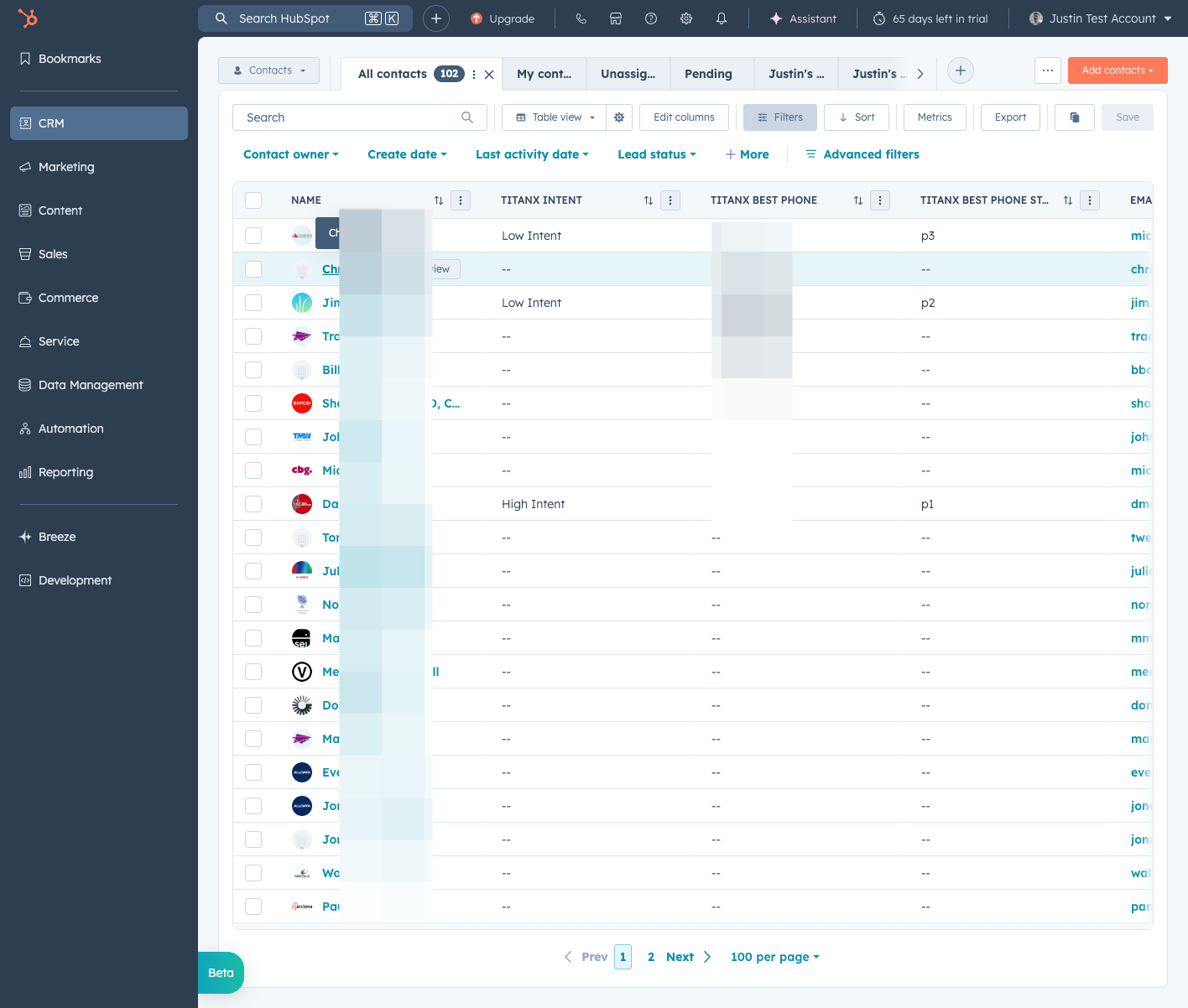Close the All contacts tab
This screenshot has width=1188, height=1008.
[489, 75]
